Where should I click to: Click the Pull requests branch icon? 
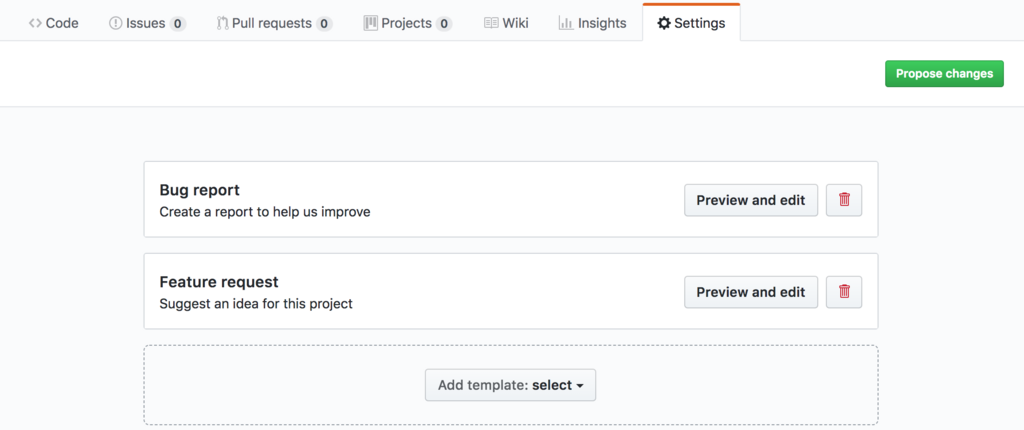[x=222, y=23]
